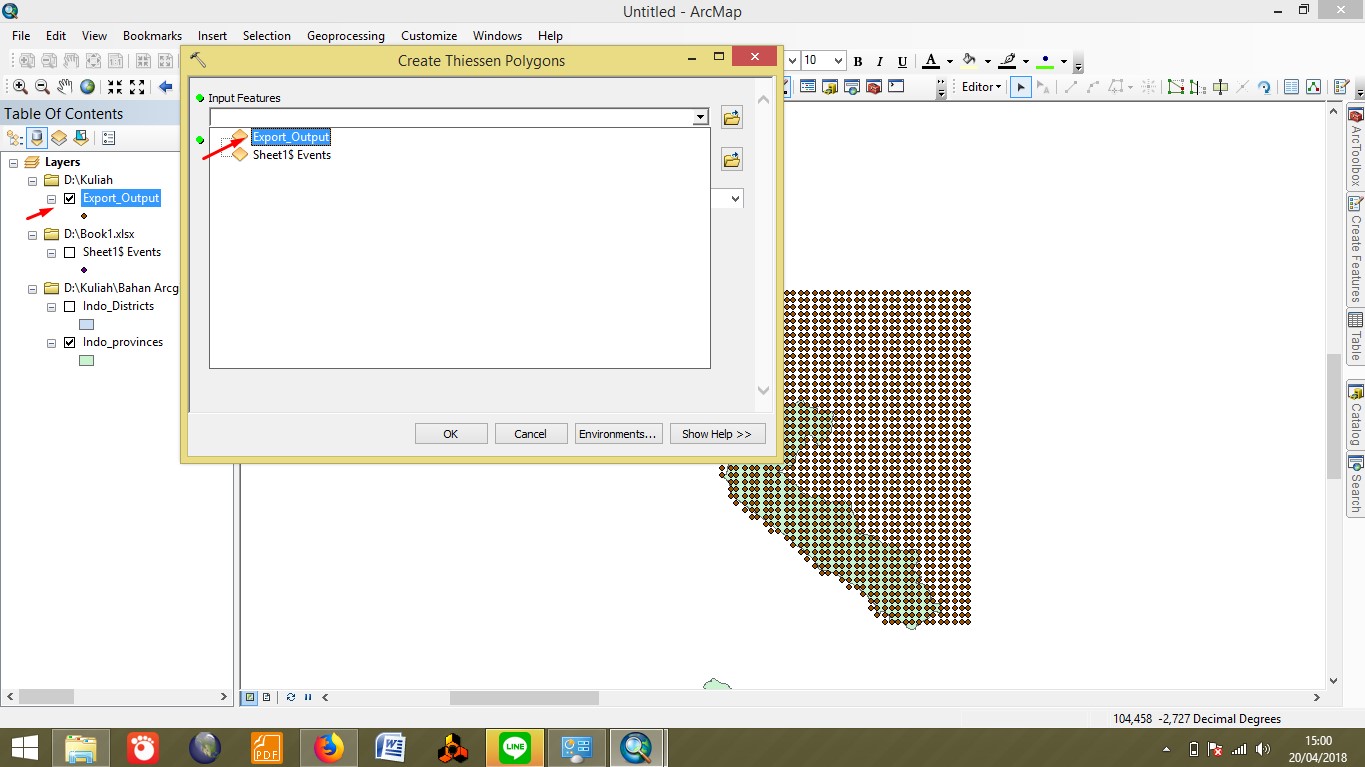
Task: Click the Input Features text field
Action: pos(451,117)
